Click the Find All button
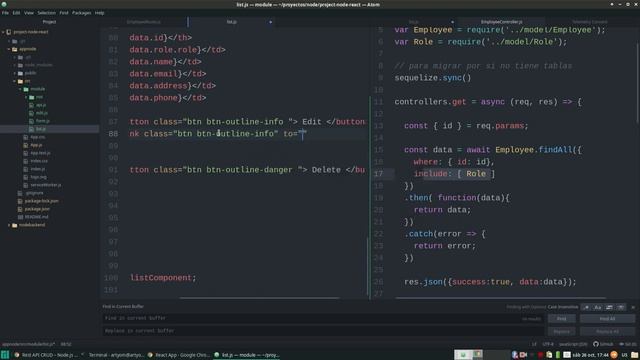640x360 pixels. (x=607, y=319)
